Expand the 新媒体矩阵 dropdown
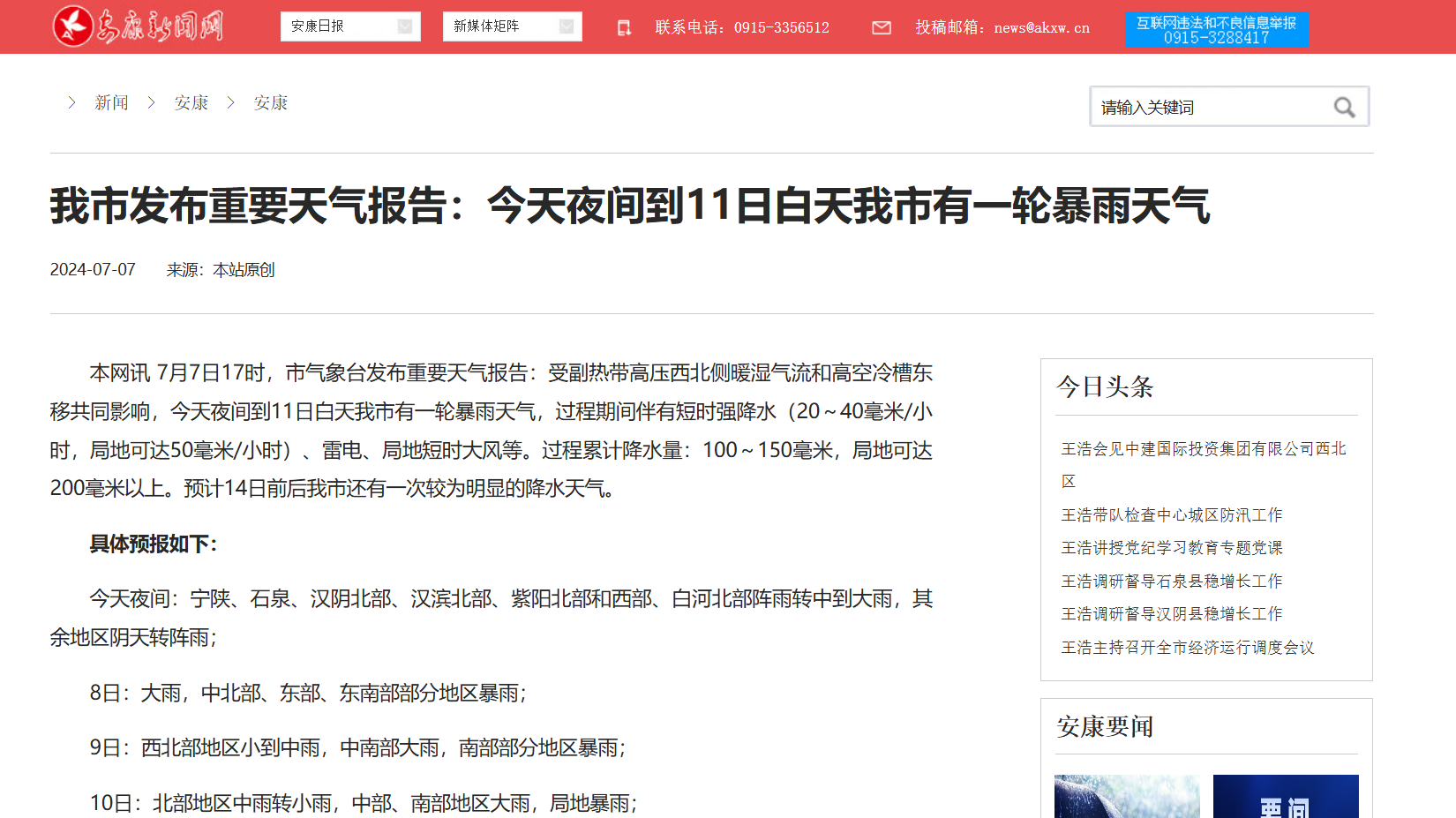This screenshot has width=1456, height=818. tap(512, 26)
